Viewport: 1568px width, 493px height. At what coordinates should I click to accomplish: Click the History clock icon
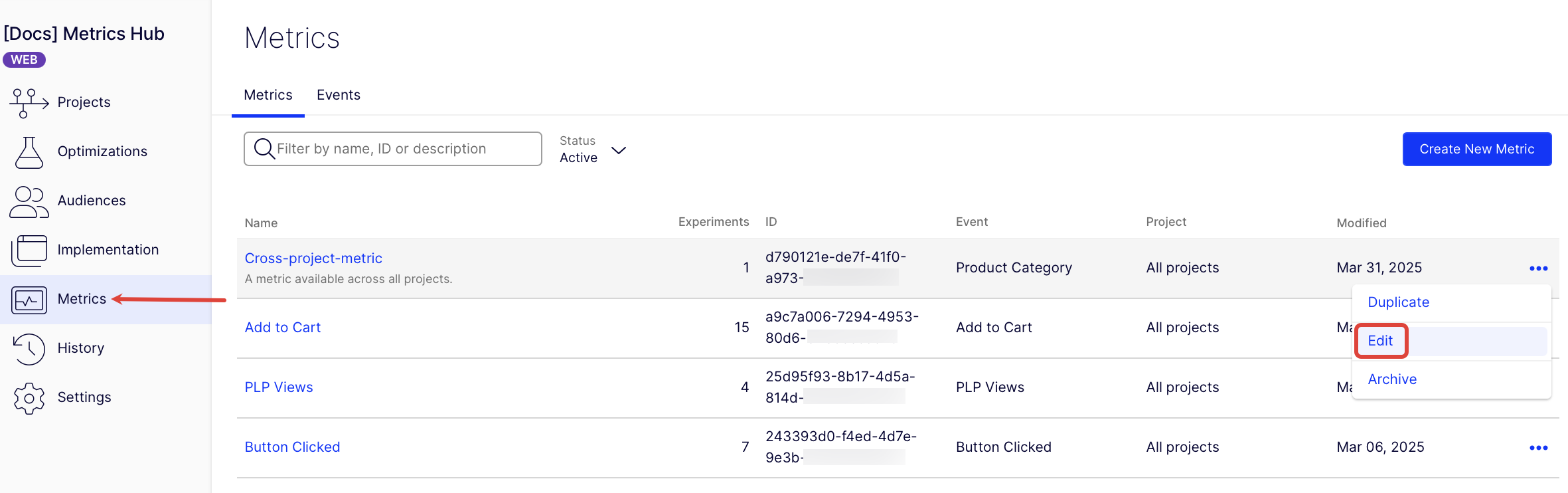pos(29,349)
